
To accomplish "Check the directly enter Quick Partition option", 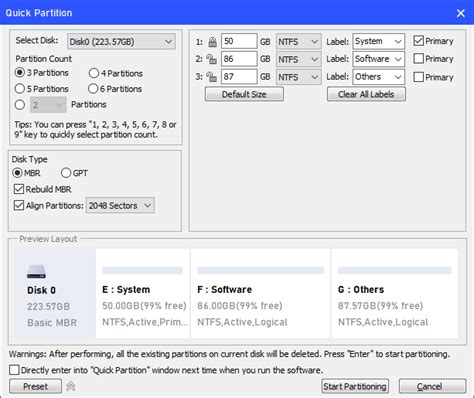I will coord(14,370).
